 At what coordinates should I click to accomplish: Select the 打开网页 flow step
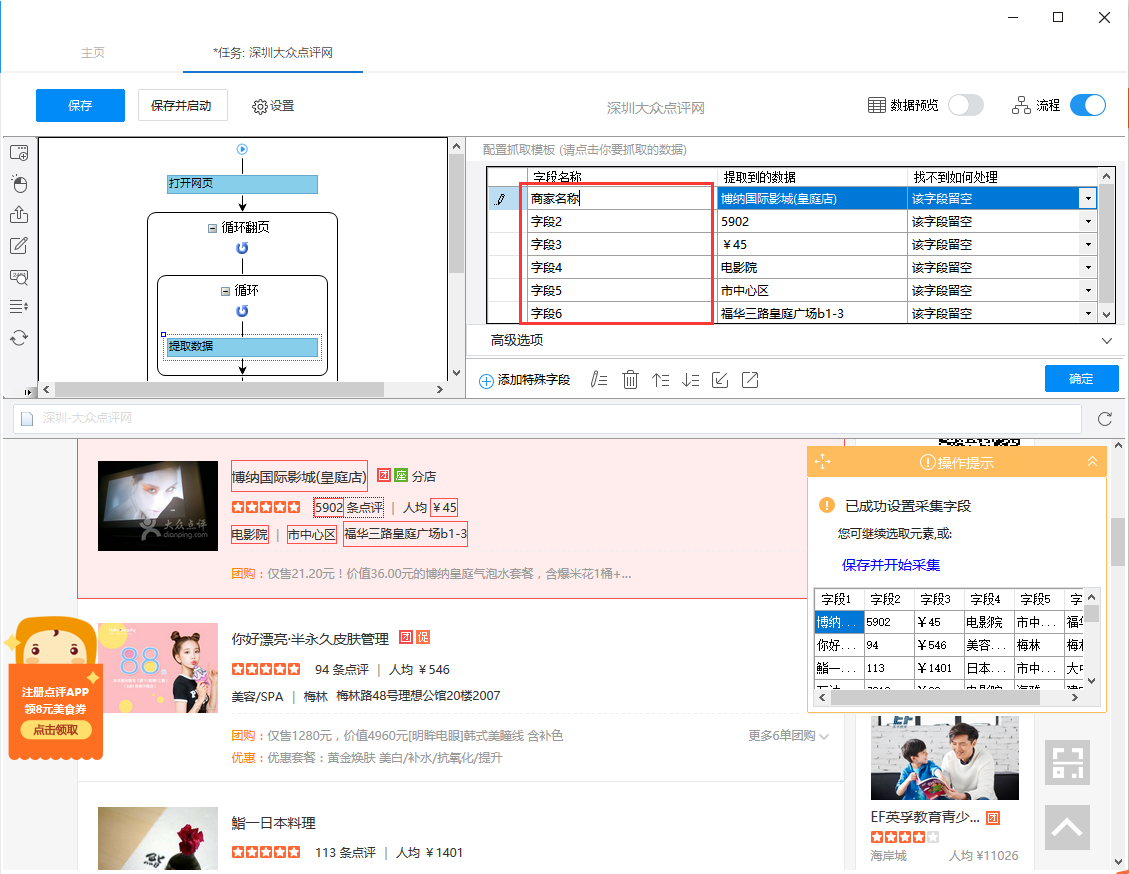(x=243, y=184)
